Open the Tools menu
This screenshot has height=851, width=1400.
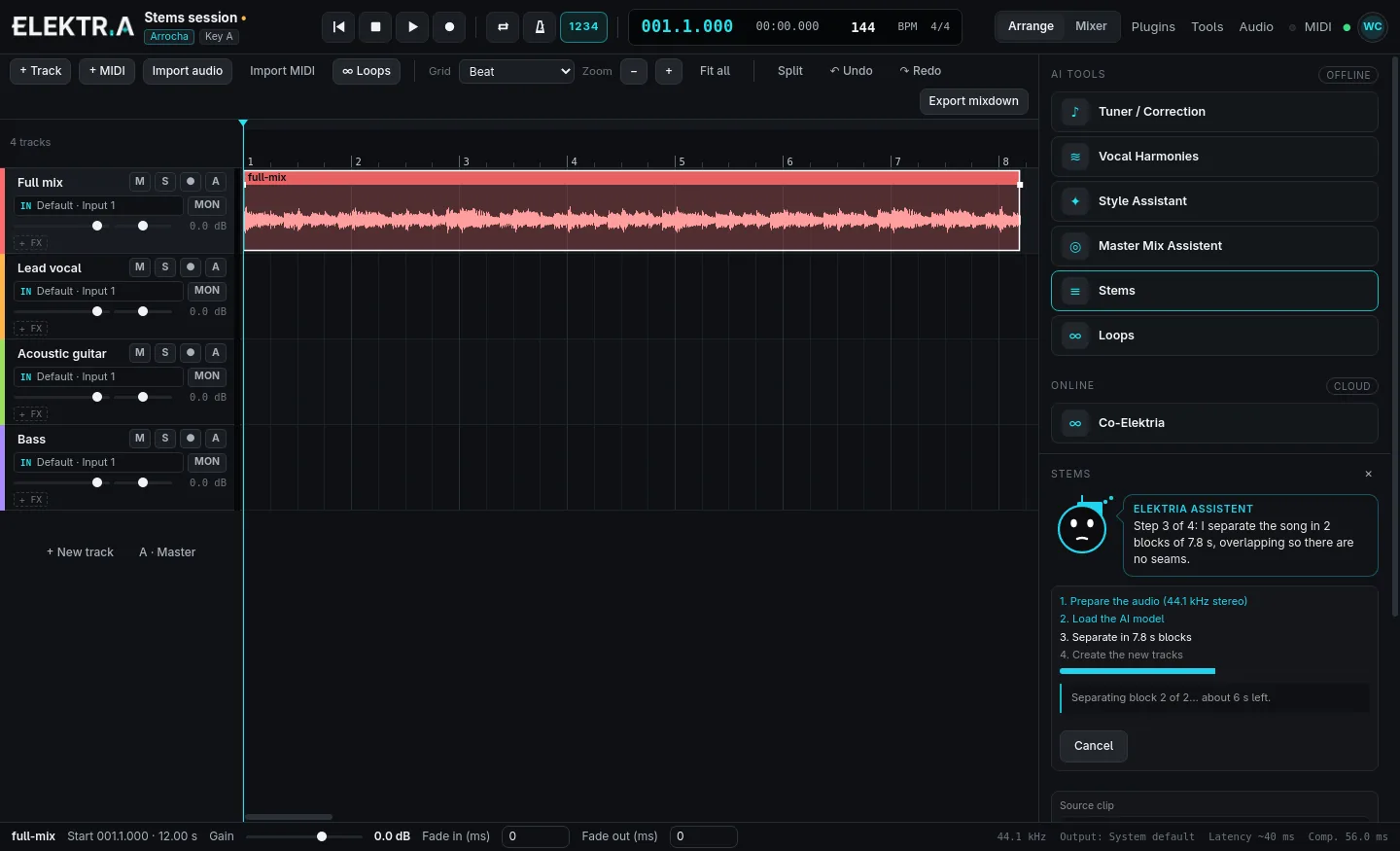[1207, 27]
